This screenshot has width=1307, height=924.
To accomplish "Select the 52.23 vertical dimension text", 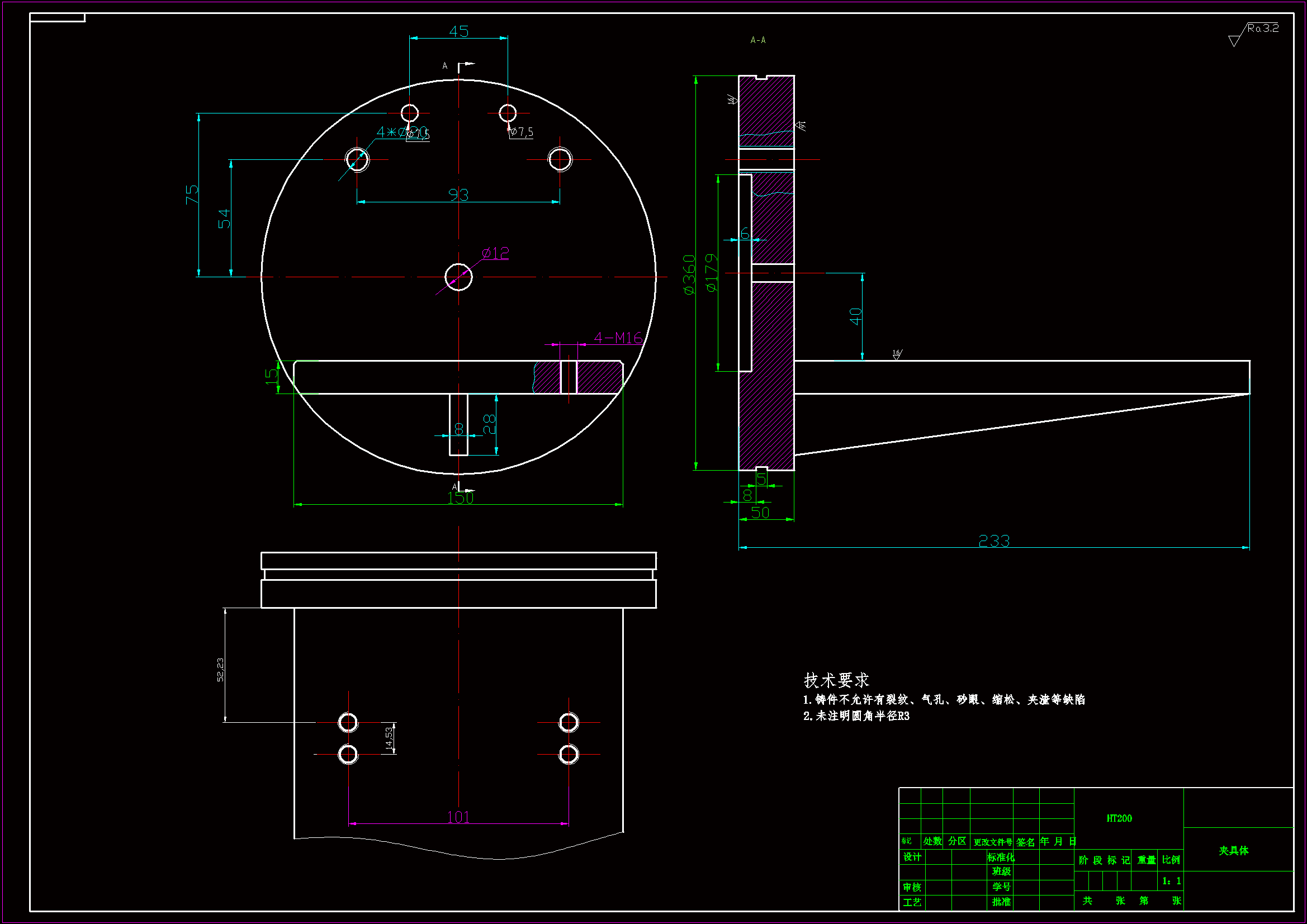I will [220, 670].
